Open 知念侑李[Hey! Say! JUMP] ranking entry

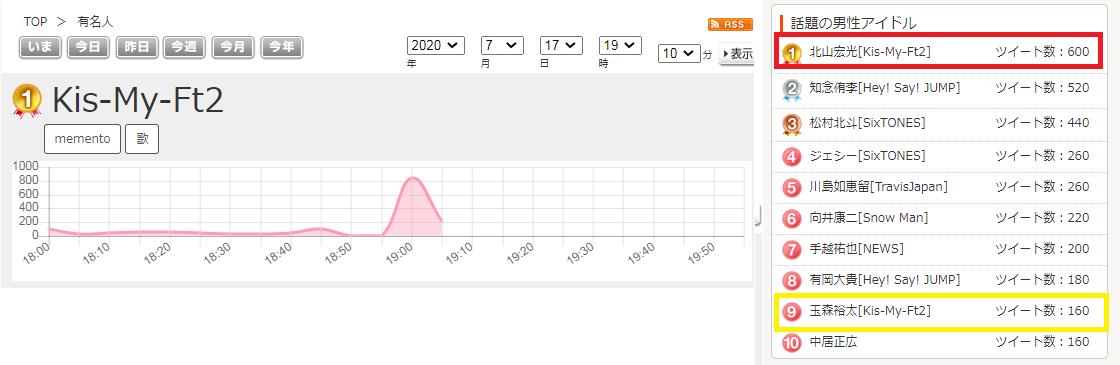[x=884, y=88]
